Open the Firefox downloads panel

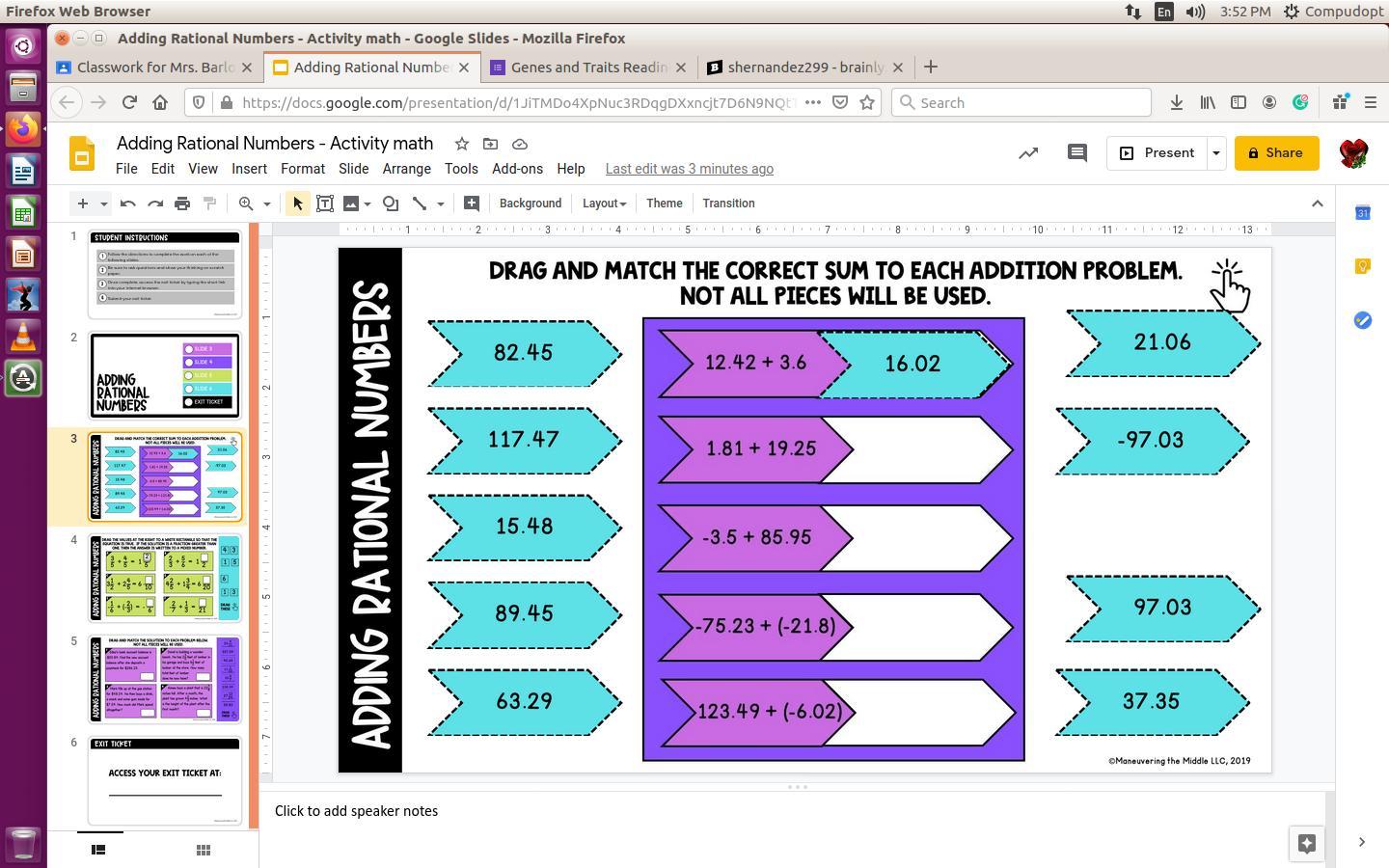click(1176, 102)
